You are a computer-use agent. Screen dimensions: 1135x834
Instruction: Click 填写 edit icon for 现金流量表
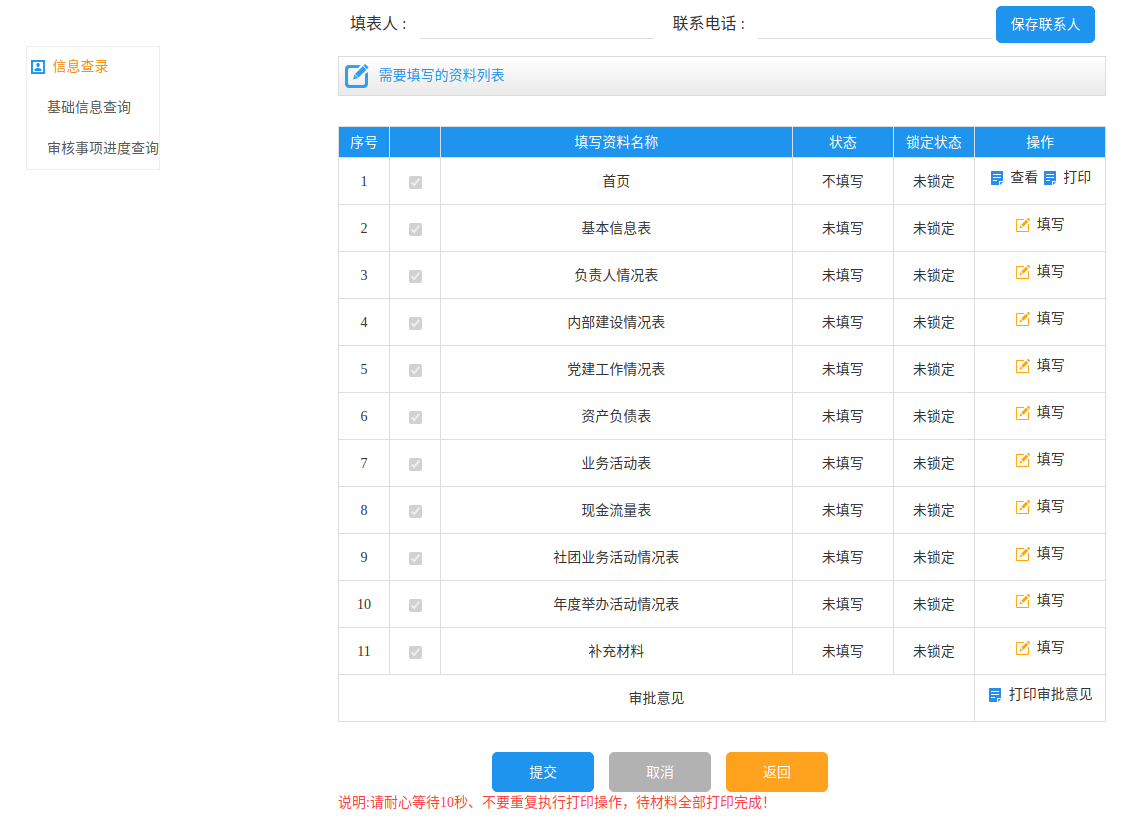coord(1023,507)
